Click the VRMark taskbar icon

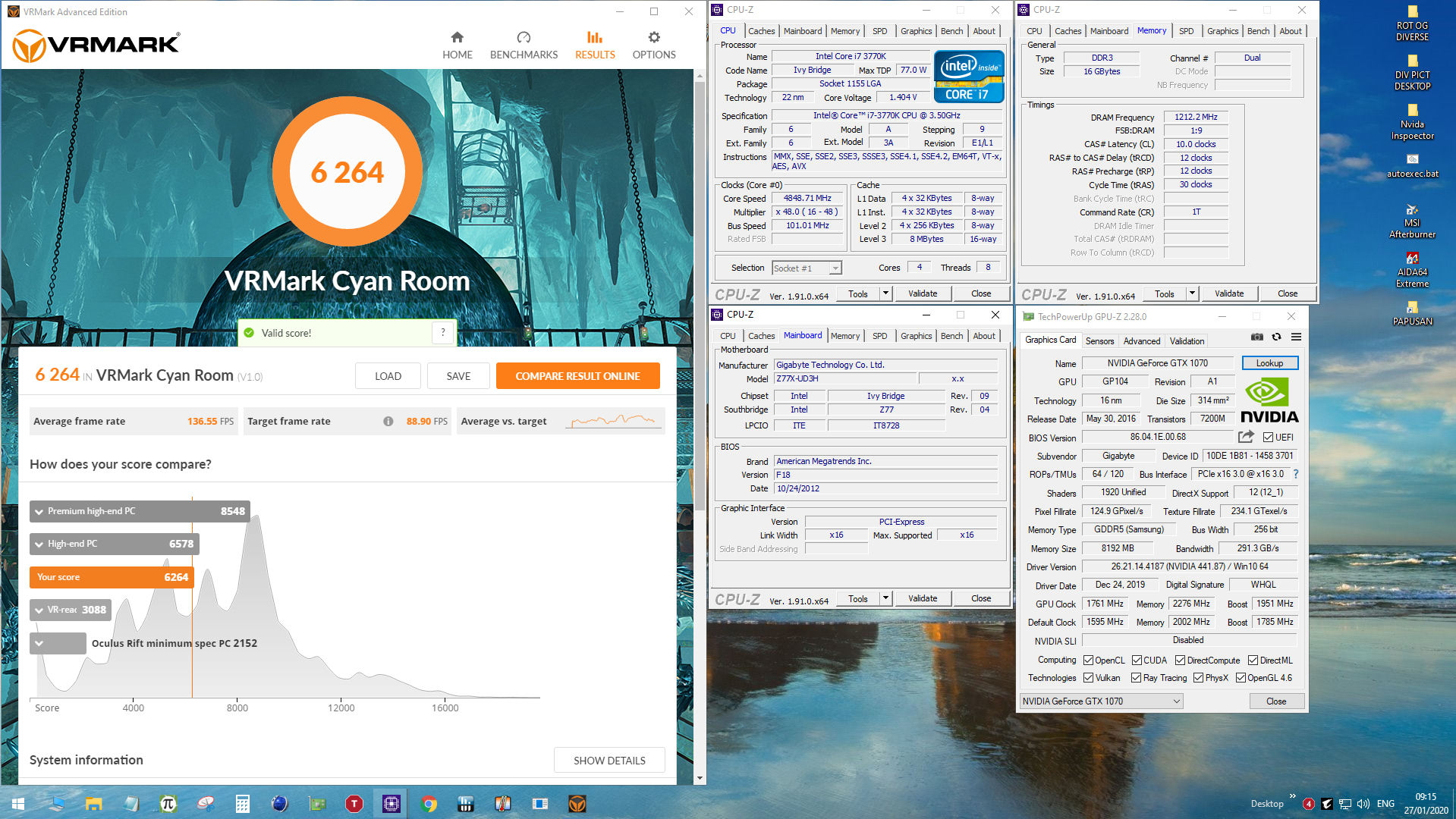(x=577, y=804)
